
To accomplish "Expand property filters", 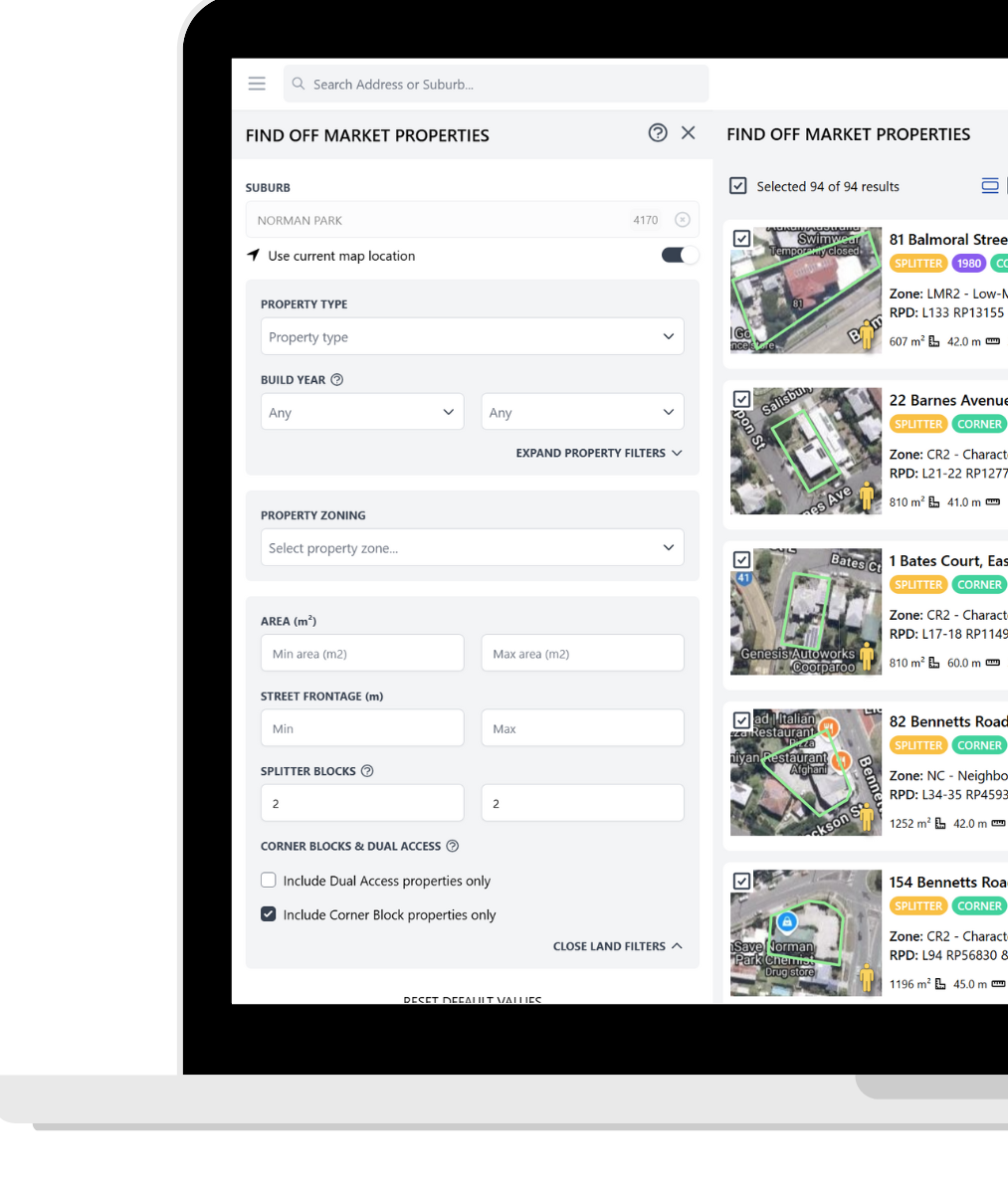I will (x=599, y=453).
